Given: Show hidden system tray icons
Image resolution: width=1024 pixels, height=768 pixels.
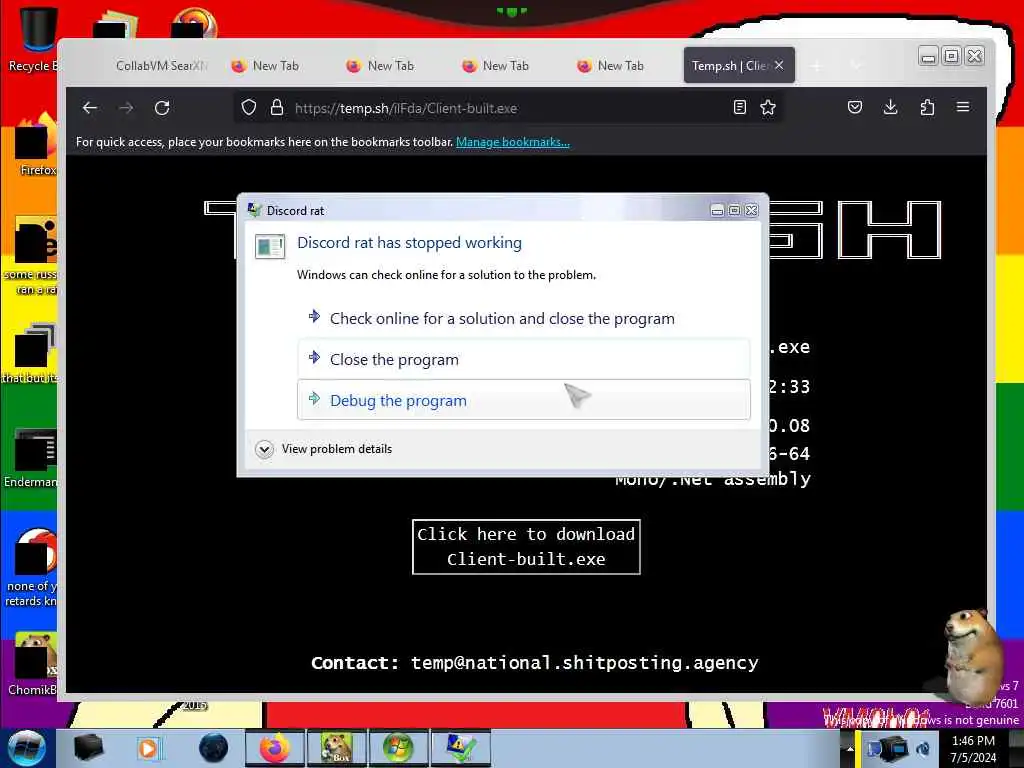Looking at the screenshot, I should (x=850, y=748).
